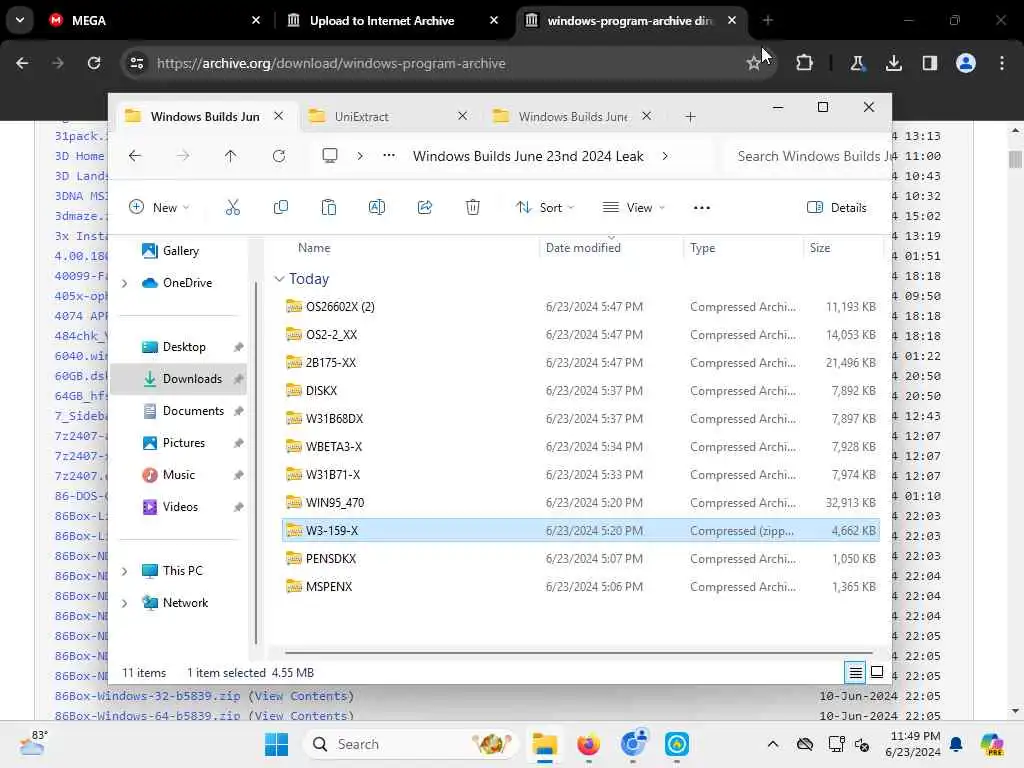Image resolution: width=1024 pixels, height=768 pixels.
Task: Click the Paste clipboard icon
Action: click(x=328, y=208)
